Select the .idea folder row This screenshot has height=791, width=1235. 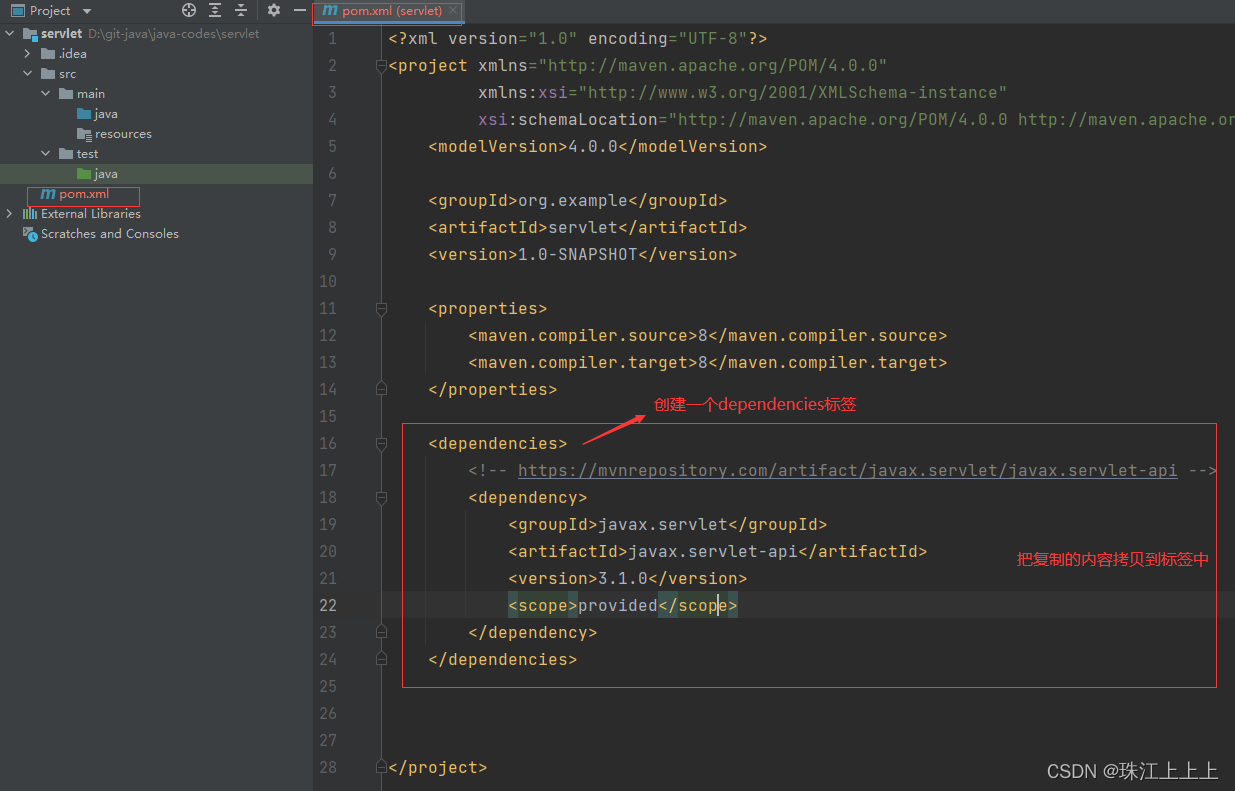click(156, 54)
